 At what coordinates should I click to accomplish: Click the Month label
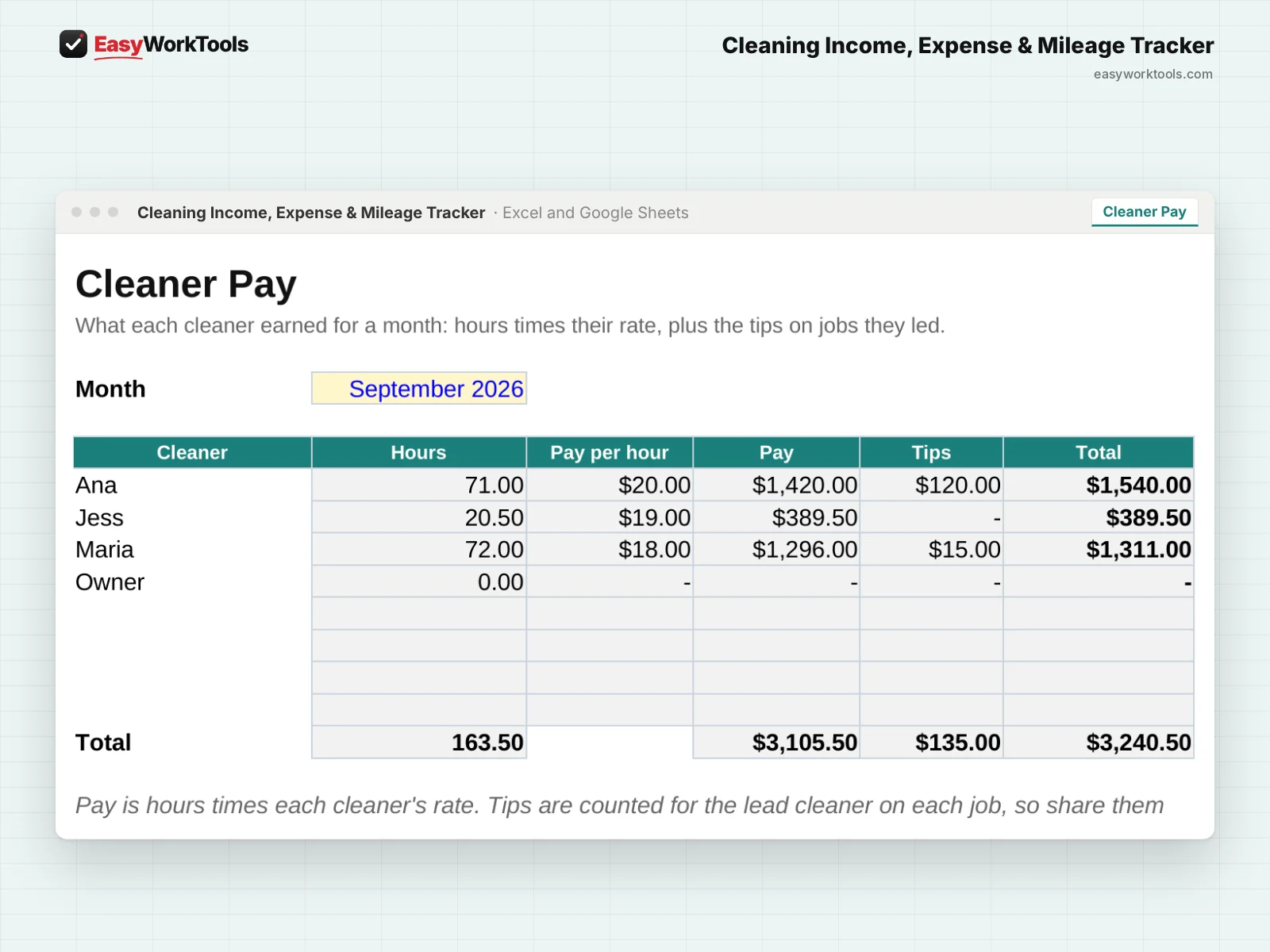click(x=110, y=389)
